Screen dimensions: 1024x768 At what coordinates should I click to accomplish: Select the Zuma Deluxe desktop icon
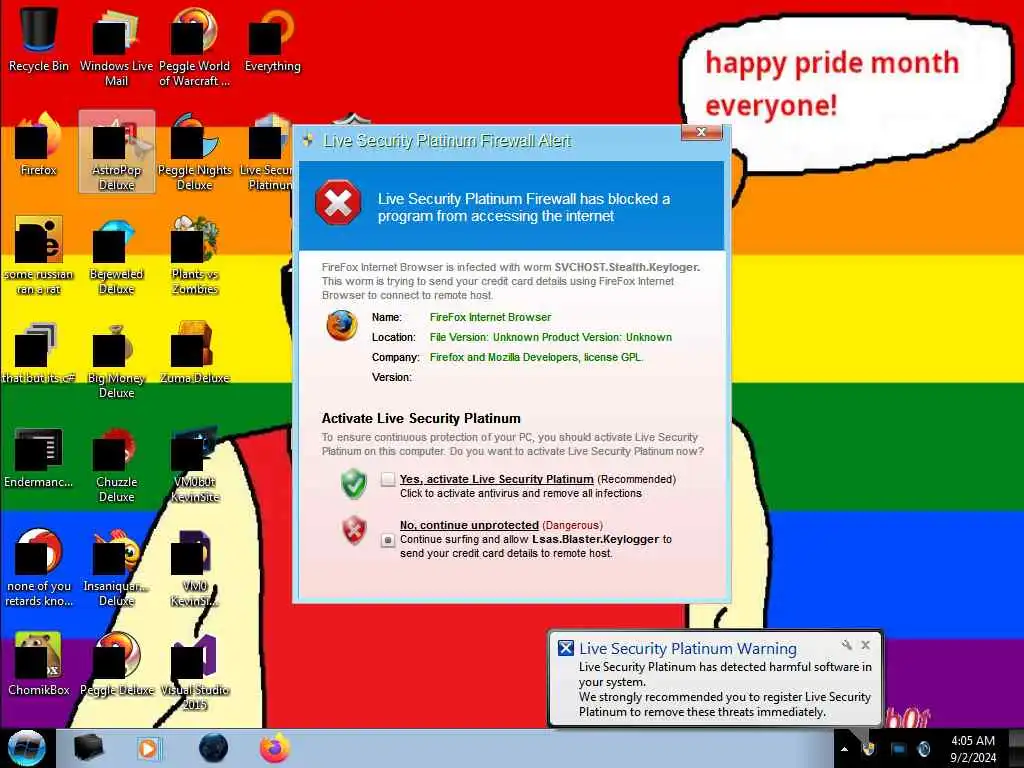194,353
